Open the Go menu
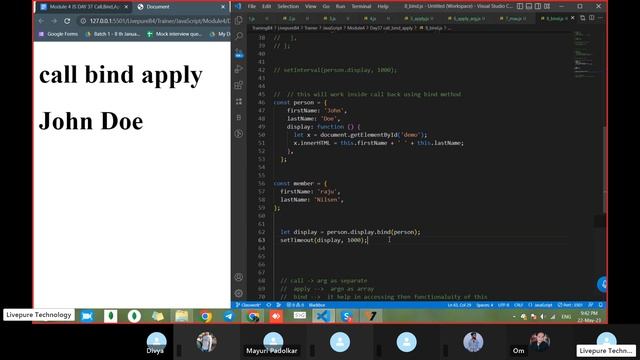This screenshot has width=640, height=360. (326, 6)
